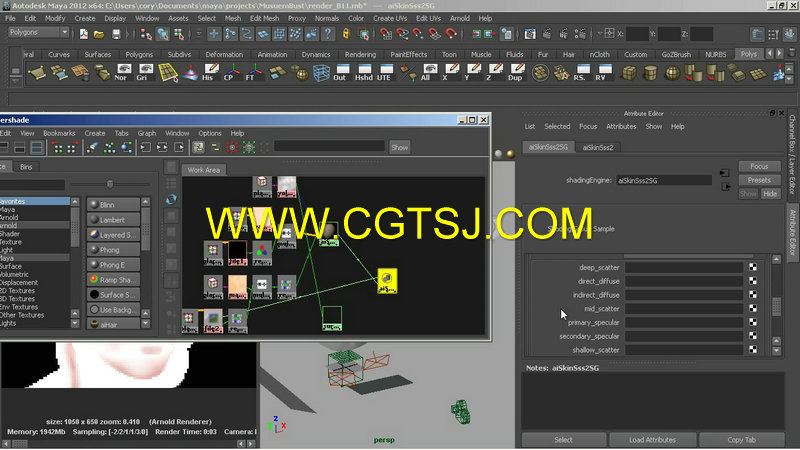Click map button for deep_scatter

pos(753,267)
